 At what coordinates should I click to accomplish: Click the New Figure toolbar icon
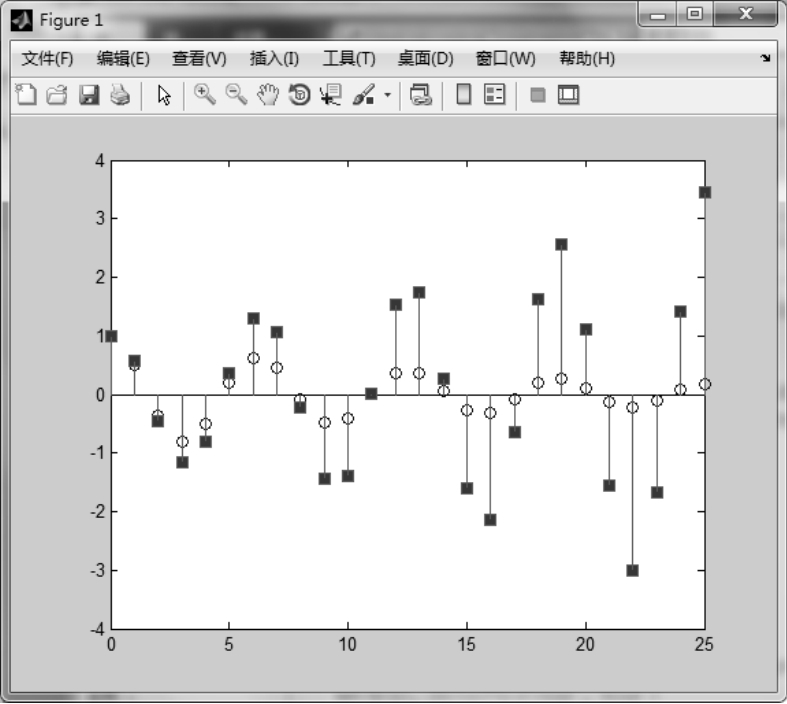tap(26, 95)
